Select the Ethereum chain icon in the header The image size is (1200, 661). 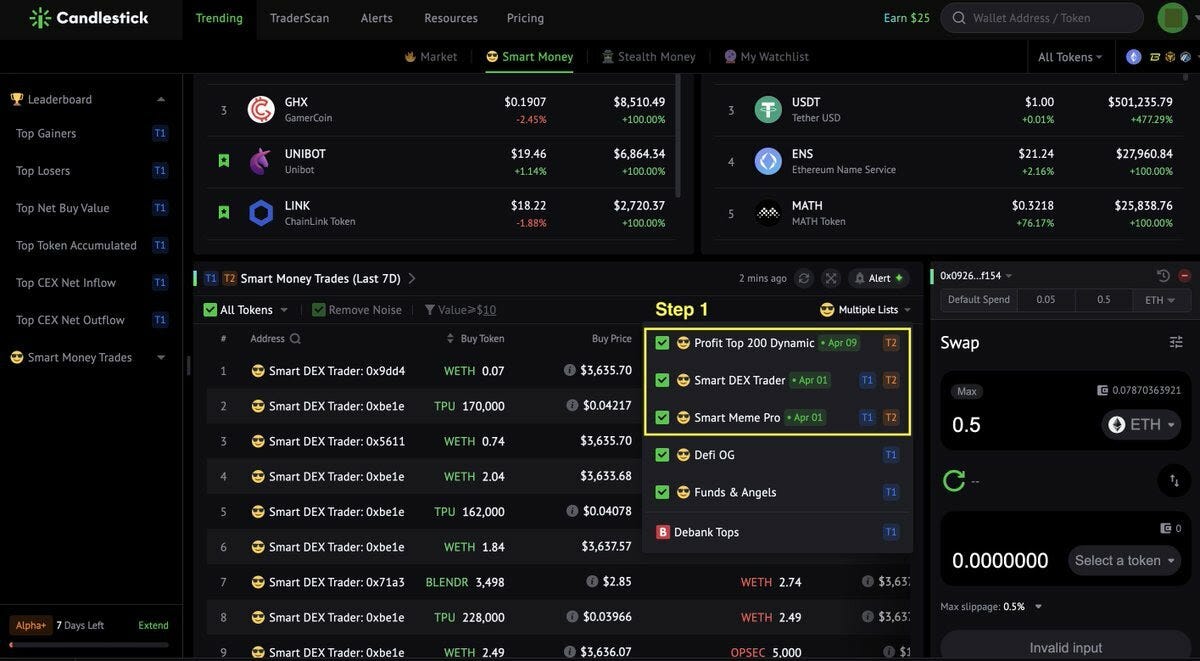1133,57
